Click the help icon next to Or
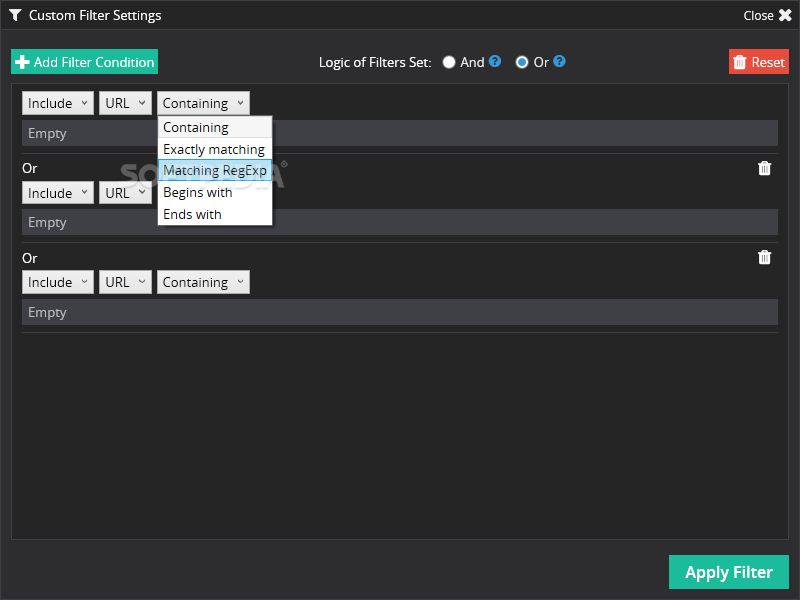This screenshot has height=600, width=800. 559,61
